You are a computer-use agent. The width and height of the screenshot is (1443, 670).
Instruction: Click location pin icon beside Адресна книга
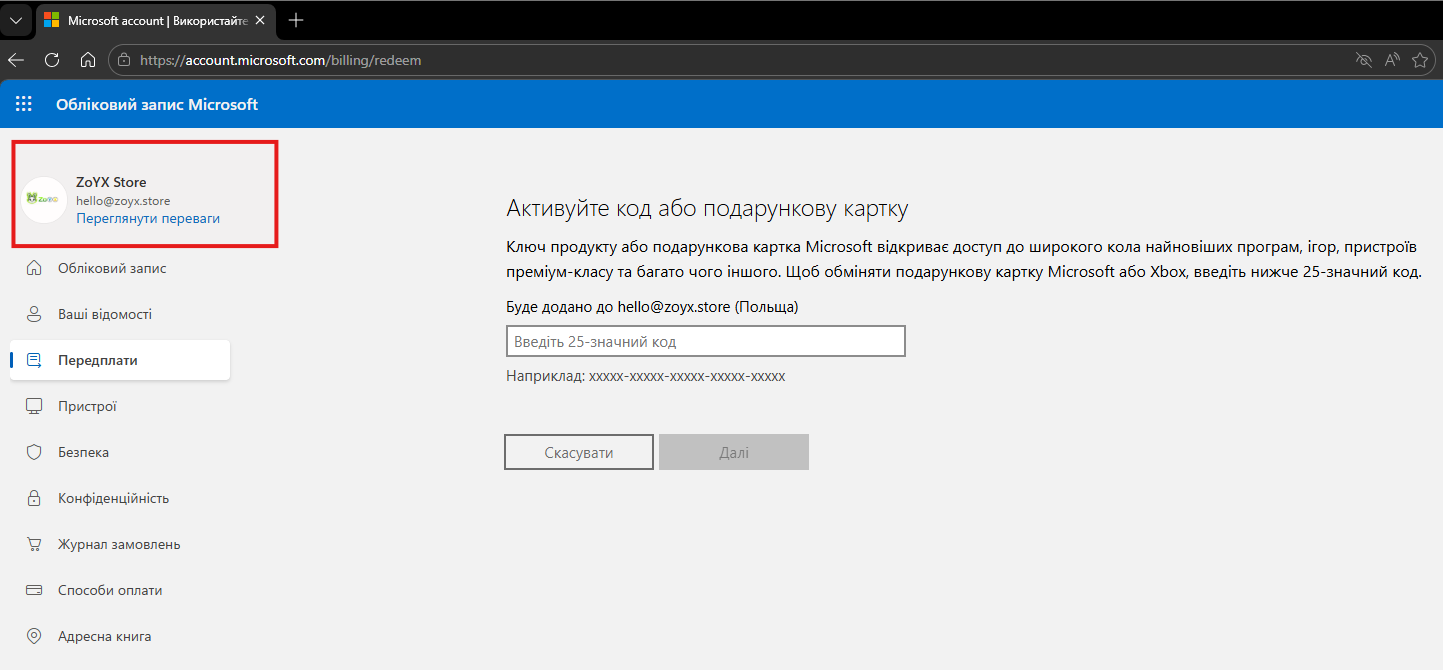click(34, 636)
